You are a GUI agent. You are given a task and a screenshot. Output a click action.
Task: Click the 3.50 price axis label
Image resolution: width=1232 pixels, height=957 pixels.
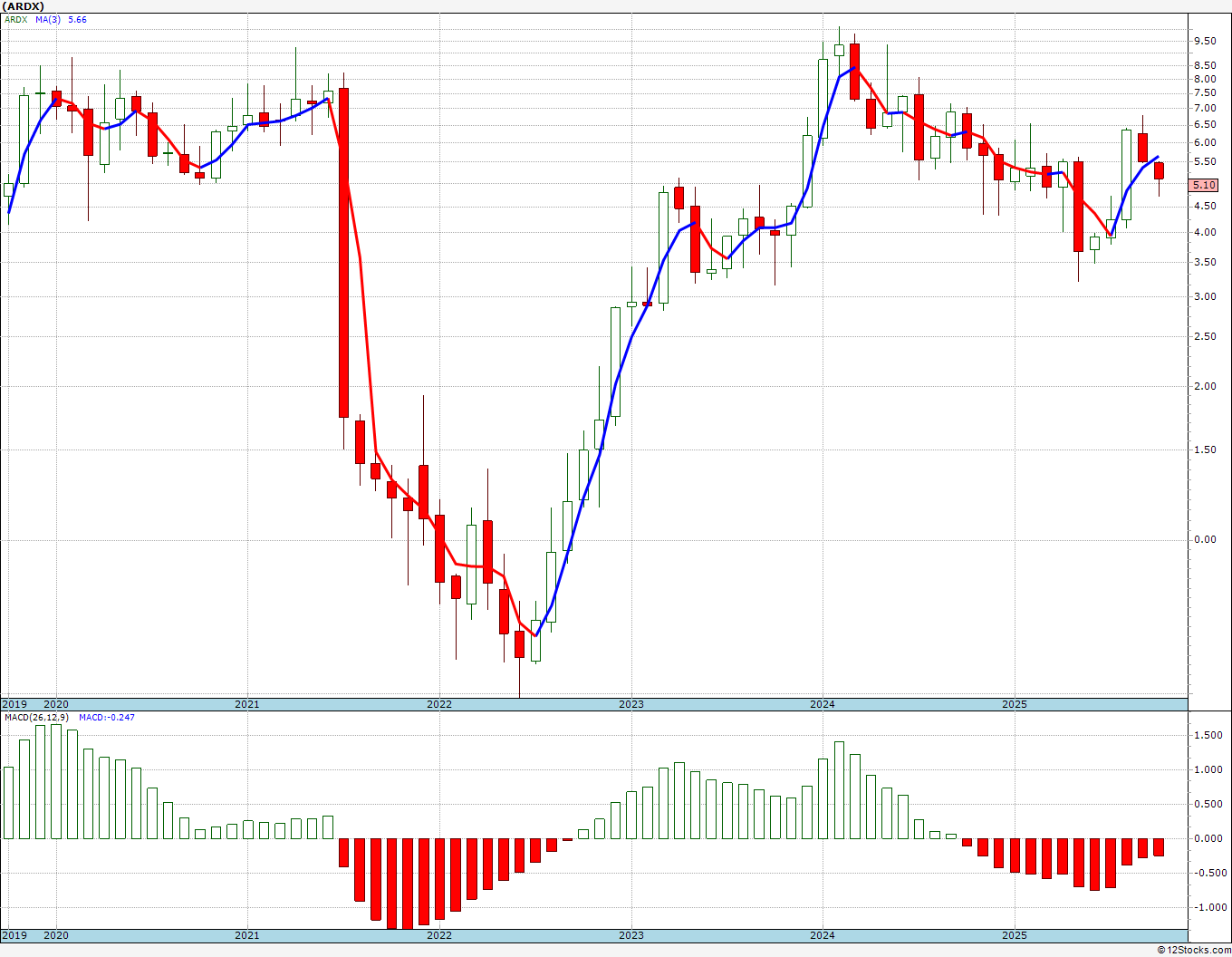pyautogui.click(x=1205, y=262)
